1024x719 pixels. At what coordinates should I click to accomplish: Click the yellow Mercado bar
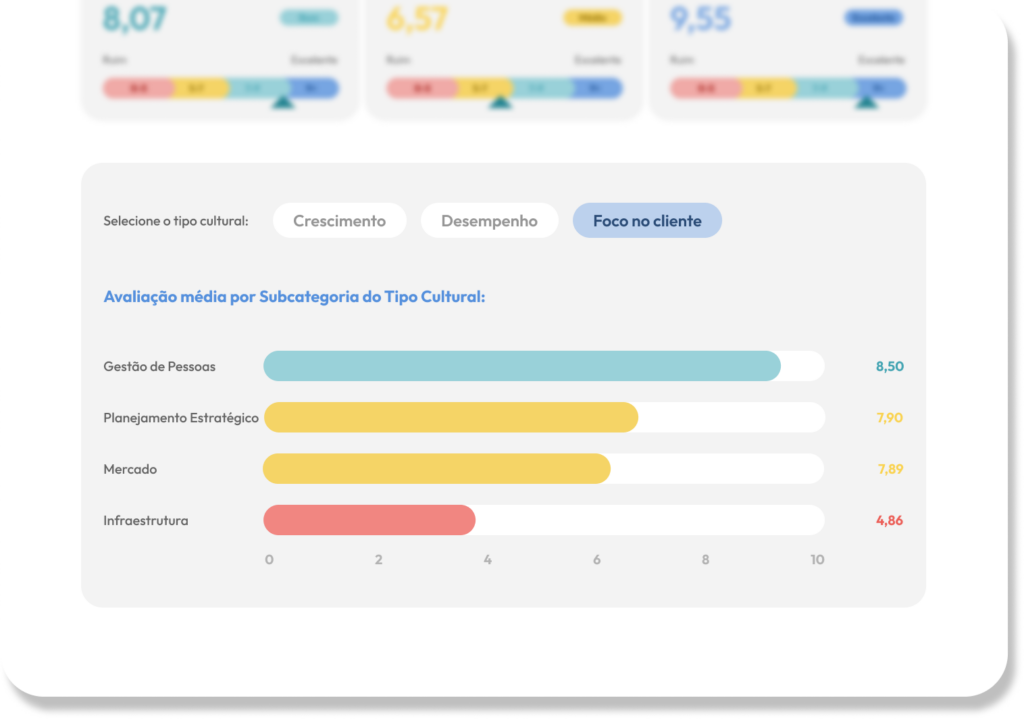point(436,469)
